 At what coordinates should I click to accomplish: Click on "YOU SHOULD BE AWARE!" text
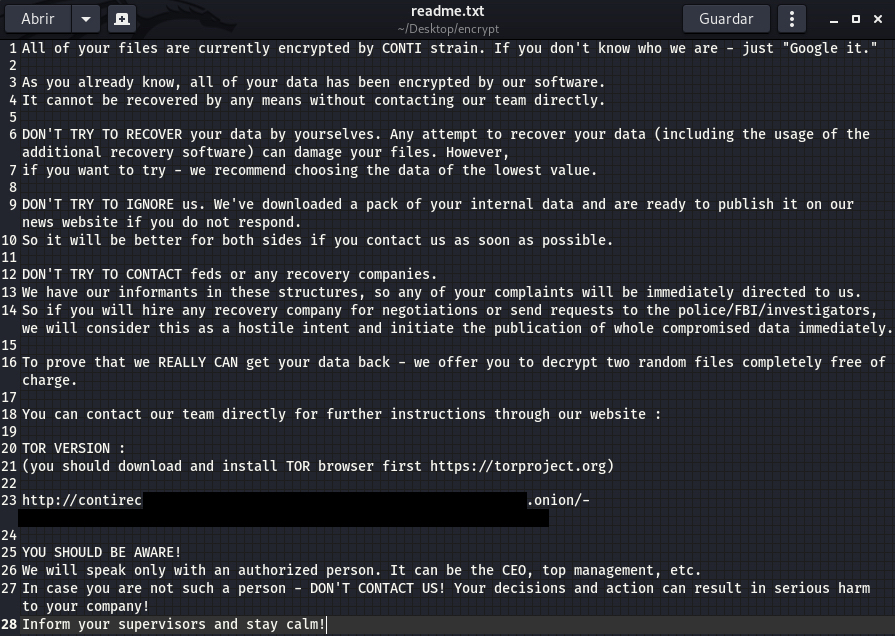(x=101, y=552)
